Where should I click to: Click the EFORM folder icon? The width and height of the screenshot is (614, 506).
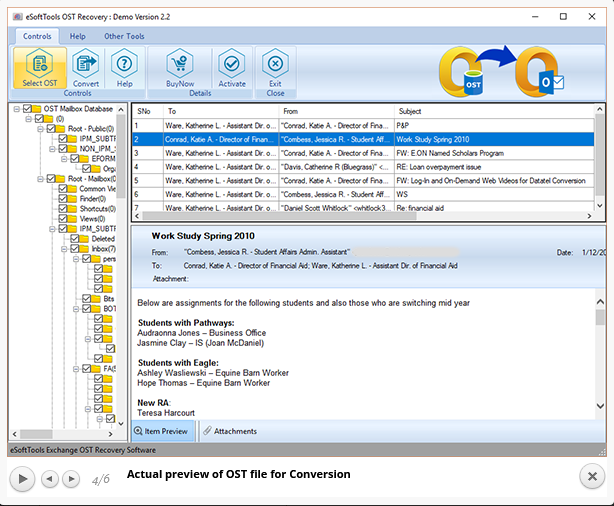[x=85, y=159]
